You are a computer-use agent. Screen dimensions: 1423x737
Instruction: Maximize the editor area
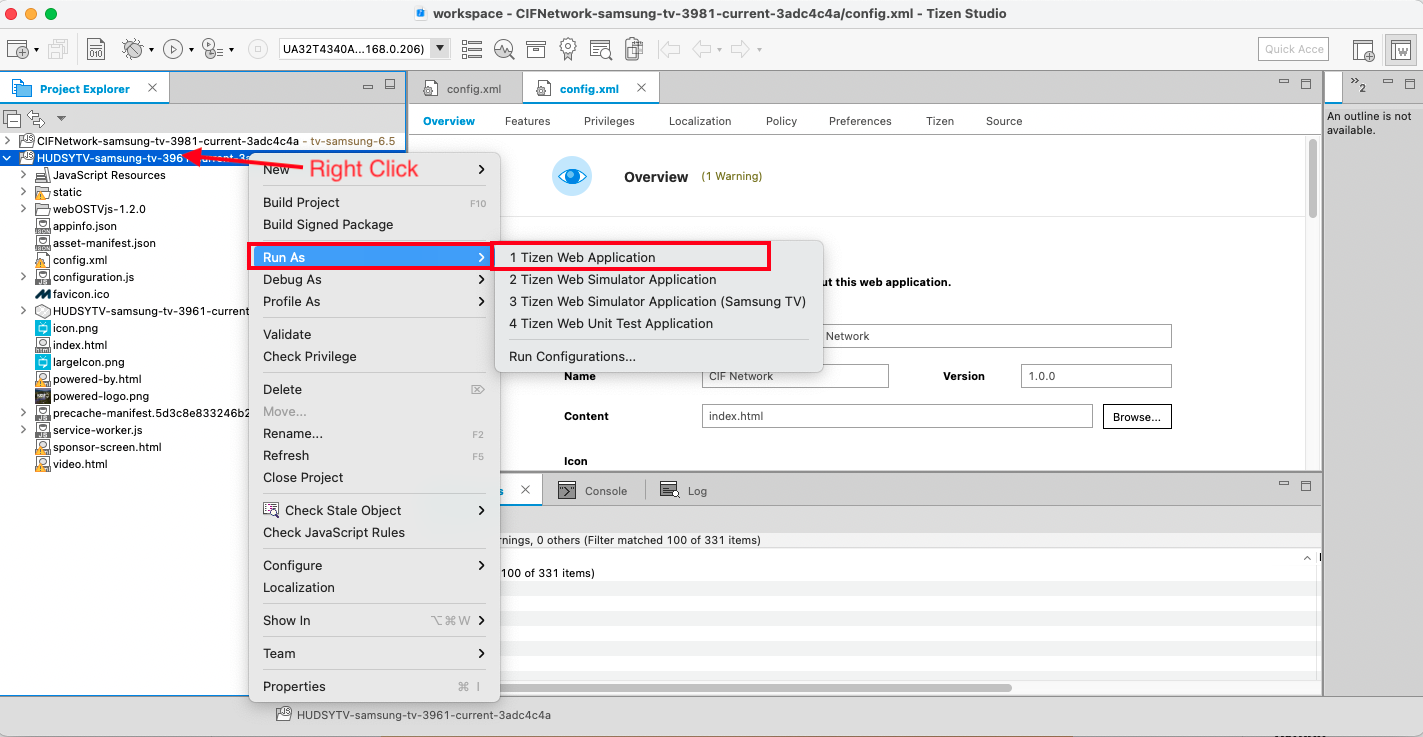pos(1306,85)
